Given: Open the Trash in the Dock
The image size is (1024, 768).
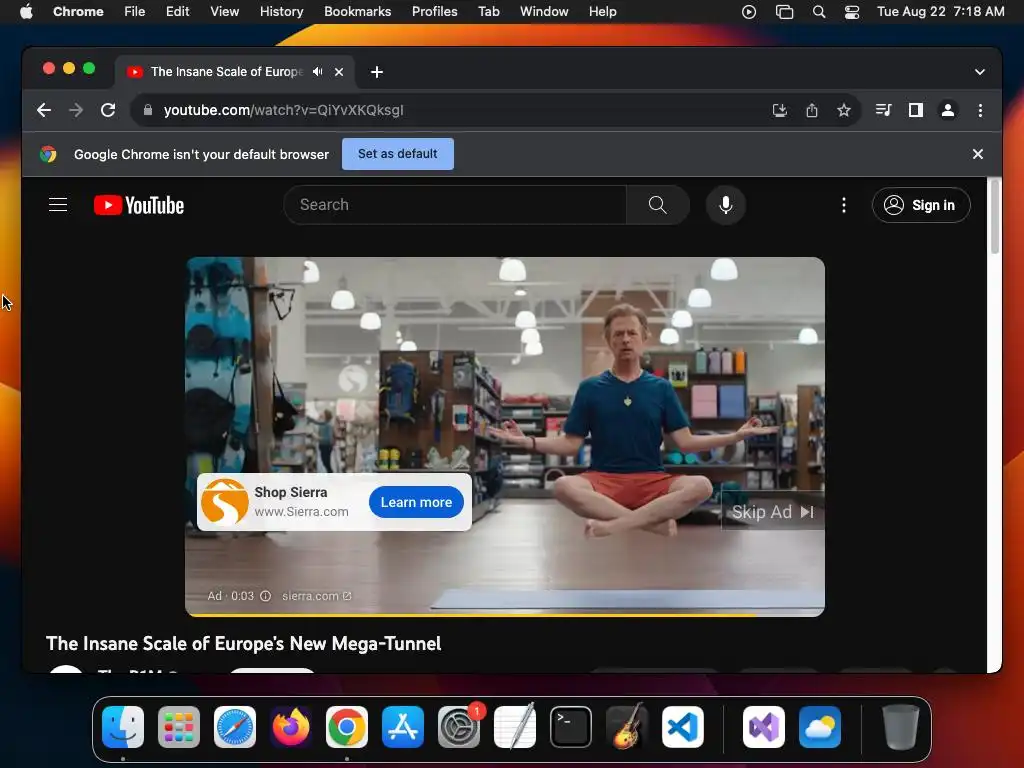Looking at the screenshot, I should (901, 727).
